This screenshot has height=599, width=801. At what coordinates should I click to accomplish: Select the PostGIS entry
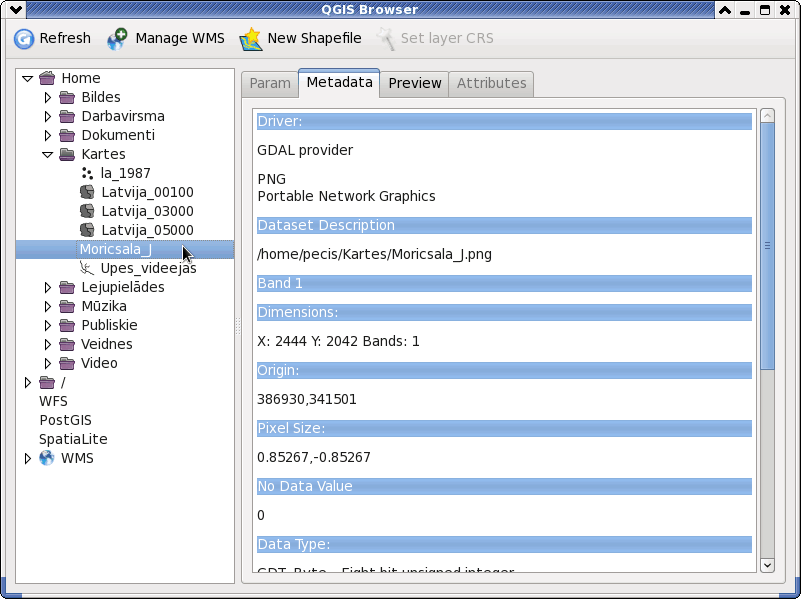click(x=65, y=420)
